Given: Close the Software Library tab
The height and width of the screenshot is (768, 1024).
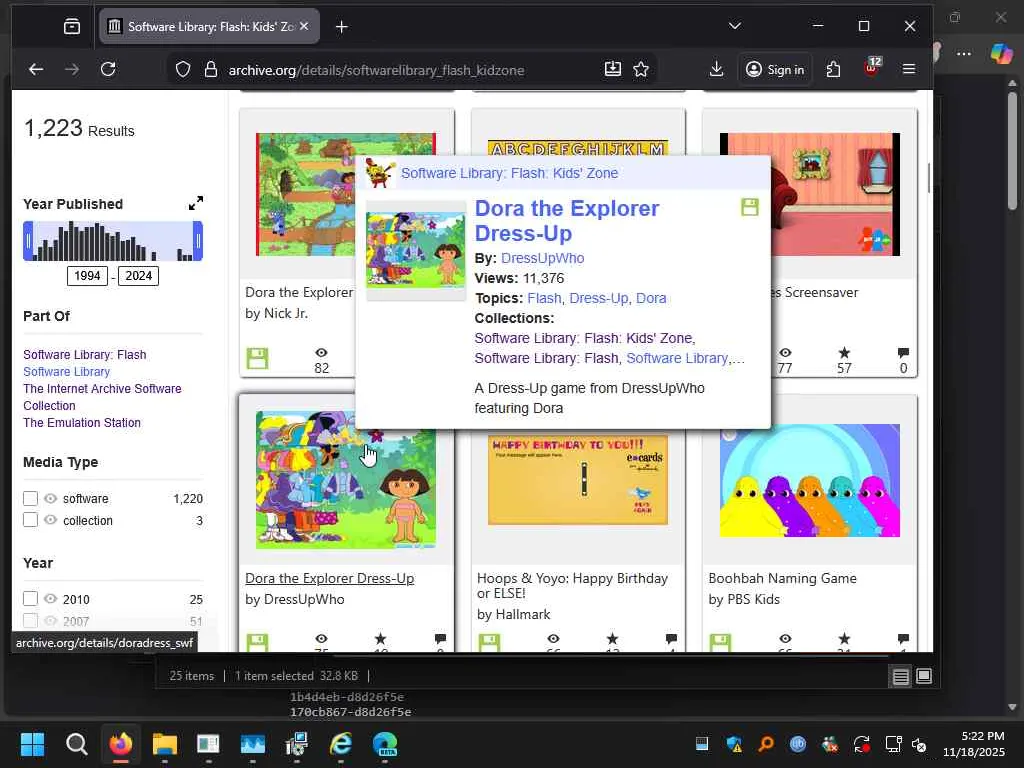Looking at the screenshot, I should pyautogui.click(x=304, y=26).
